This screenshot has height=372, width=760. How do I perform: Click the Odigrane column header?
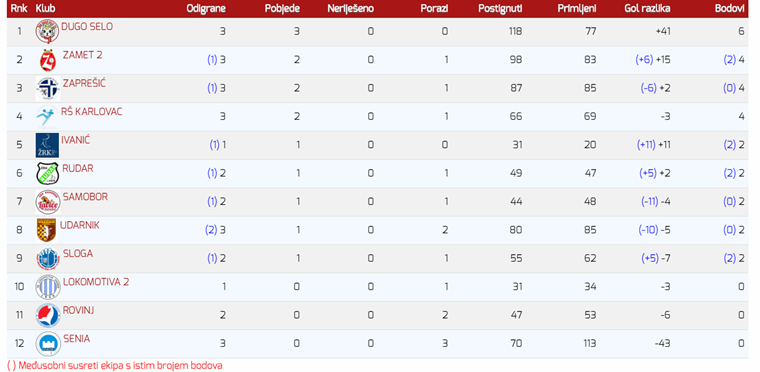(x=206, y=9)
